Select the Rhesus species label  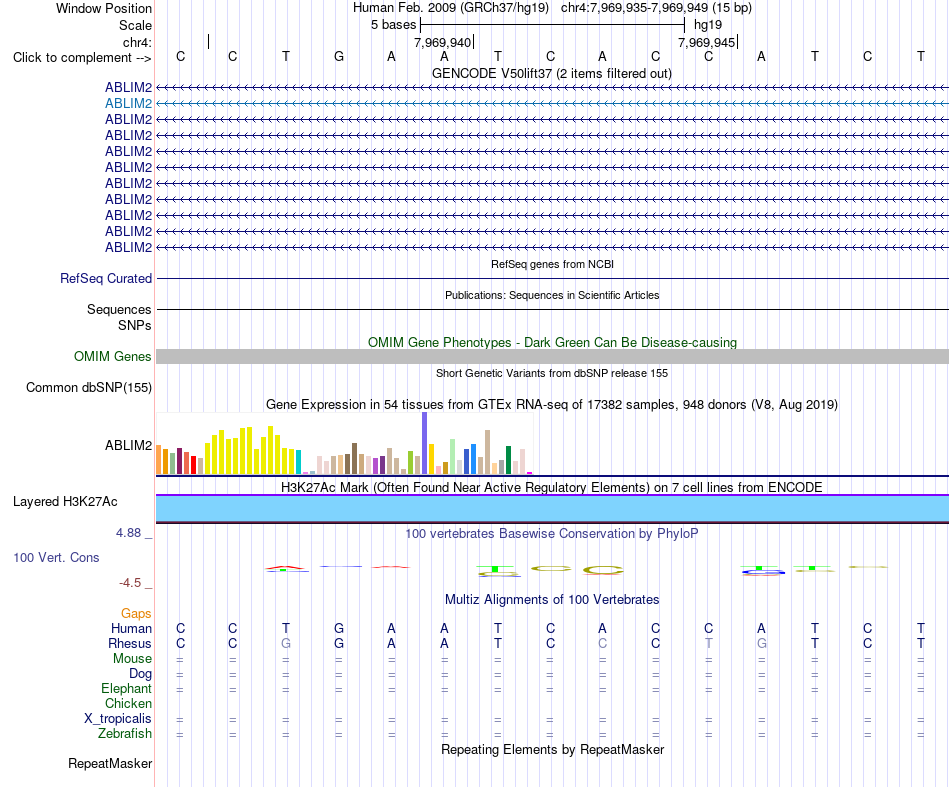(130, 643)
